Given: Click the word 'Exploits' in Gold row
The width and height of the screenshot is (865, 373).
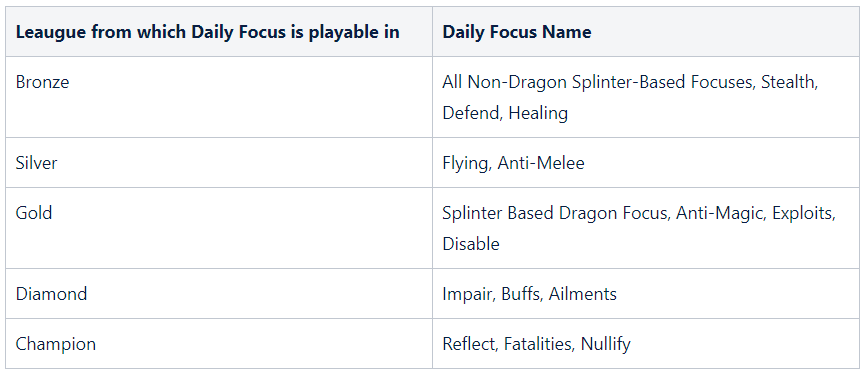Looking at the screenshot, I should tap(803, 213).
